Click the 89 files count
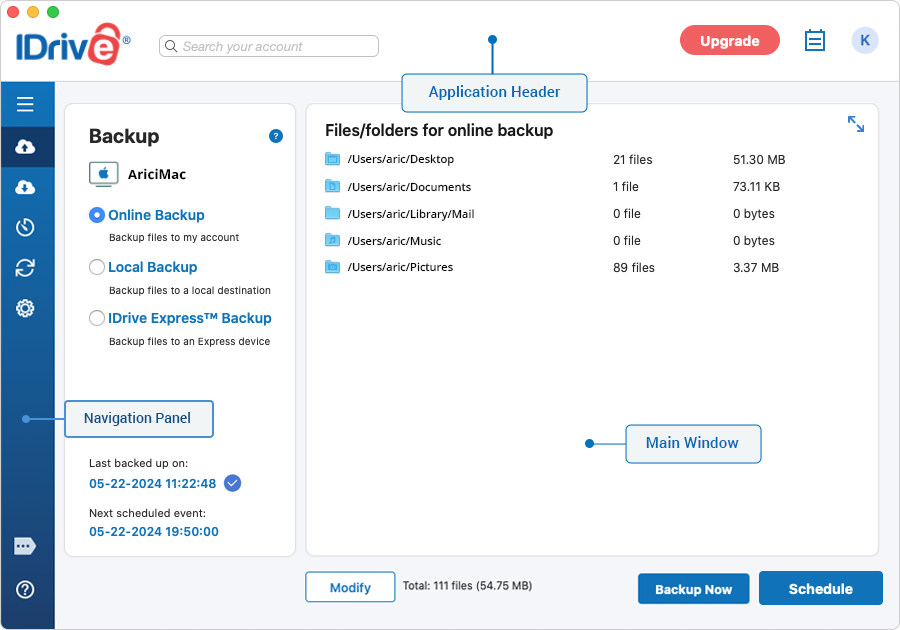The height and width of the screenshot is (630, 900). pos(634,267)
